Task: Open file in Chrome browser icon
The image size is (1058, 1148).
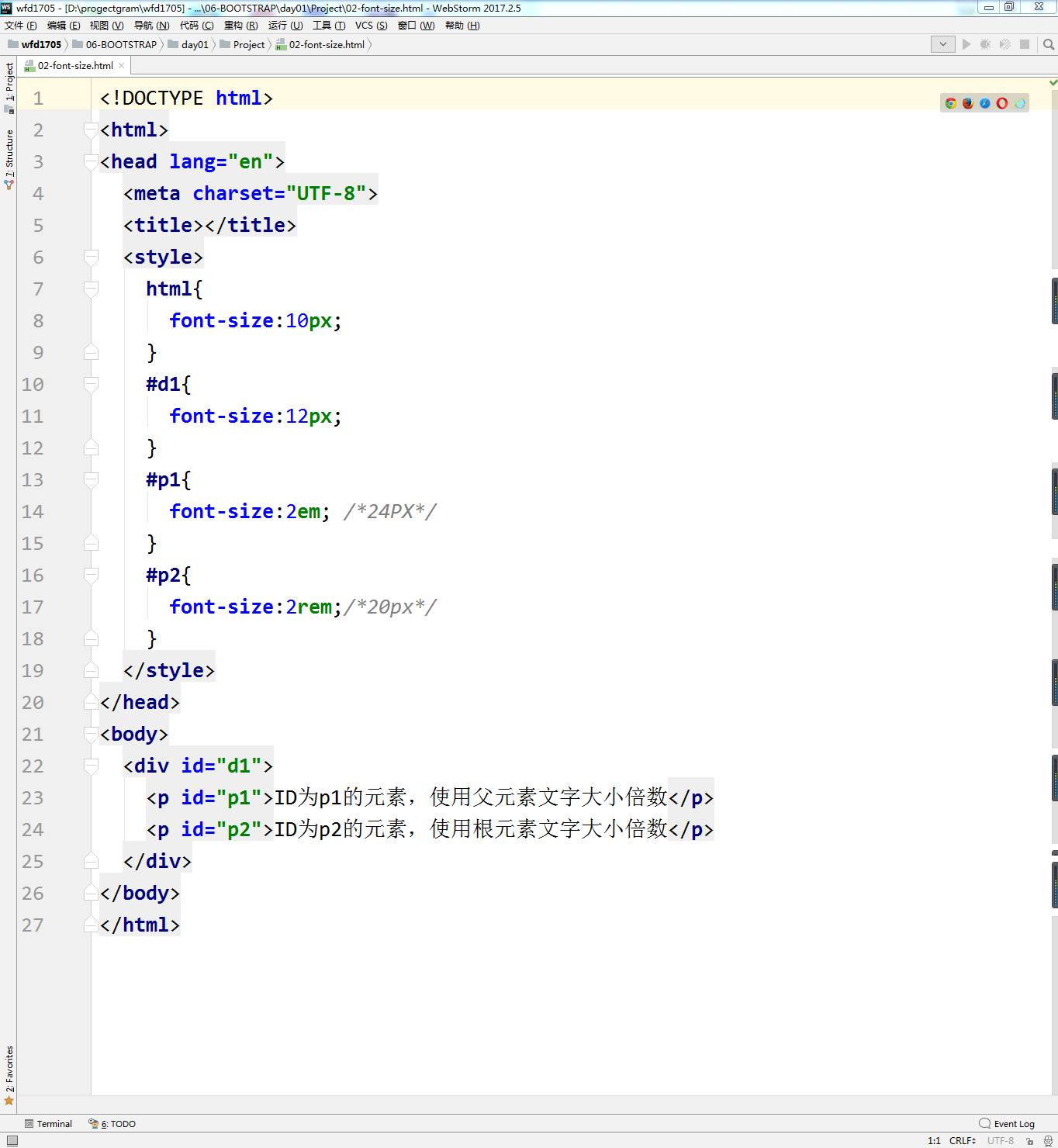Action: (951, 103)
